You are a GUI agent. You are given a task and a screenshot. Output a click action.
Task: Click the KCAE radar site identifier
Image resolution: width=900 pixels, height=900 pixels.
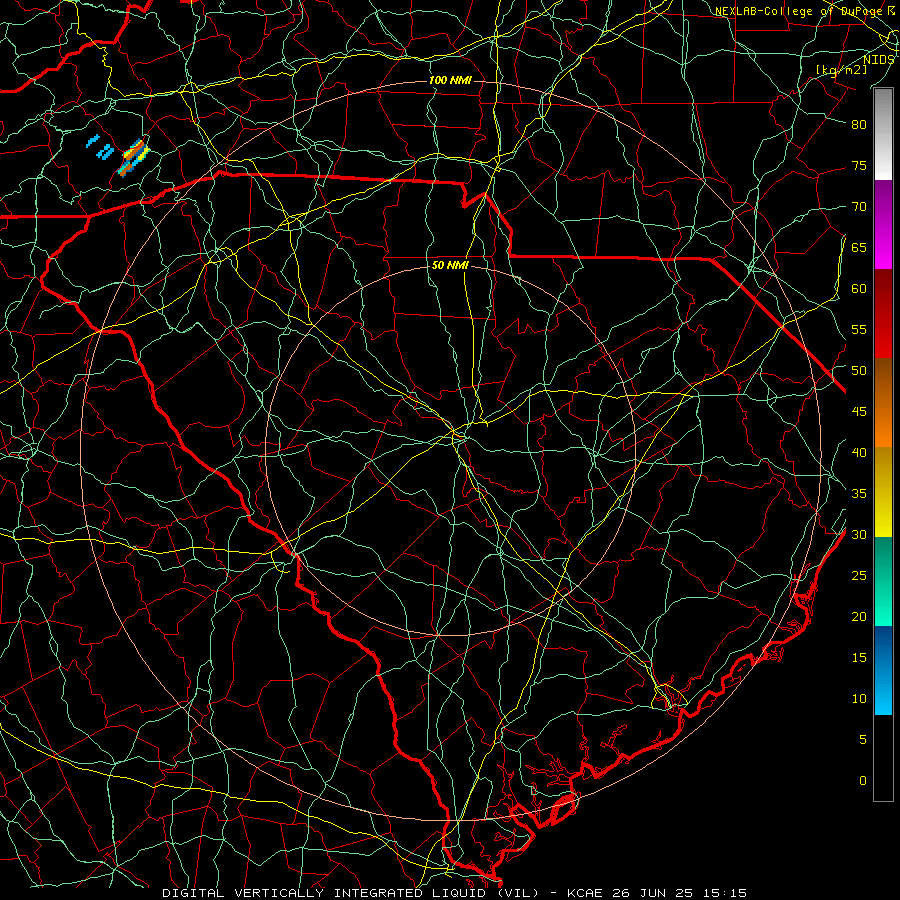pyautogui.click(x=585, y=893)
